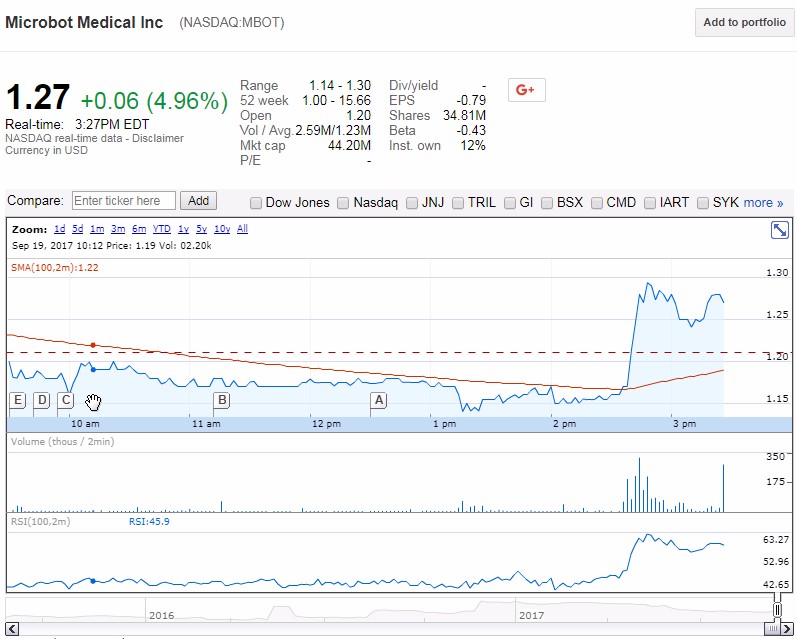Check the Nasdaq comparison box
797x639 pixels.
pyautogui.click(x=343, y=203)
